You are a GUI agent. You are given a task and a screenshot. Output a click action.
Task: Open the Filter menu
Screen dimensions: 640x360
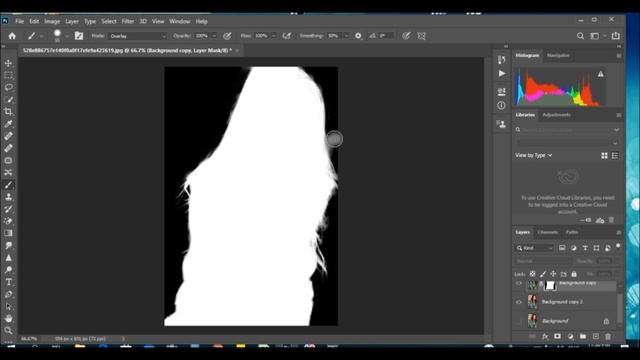128,21
